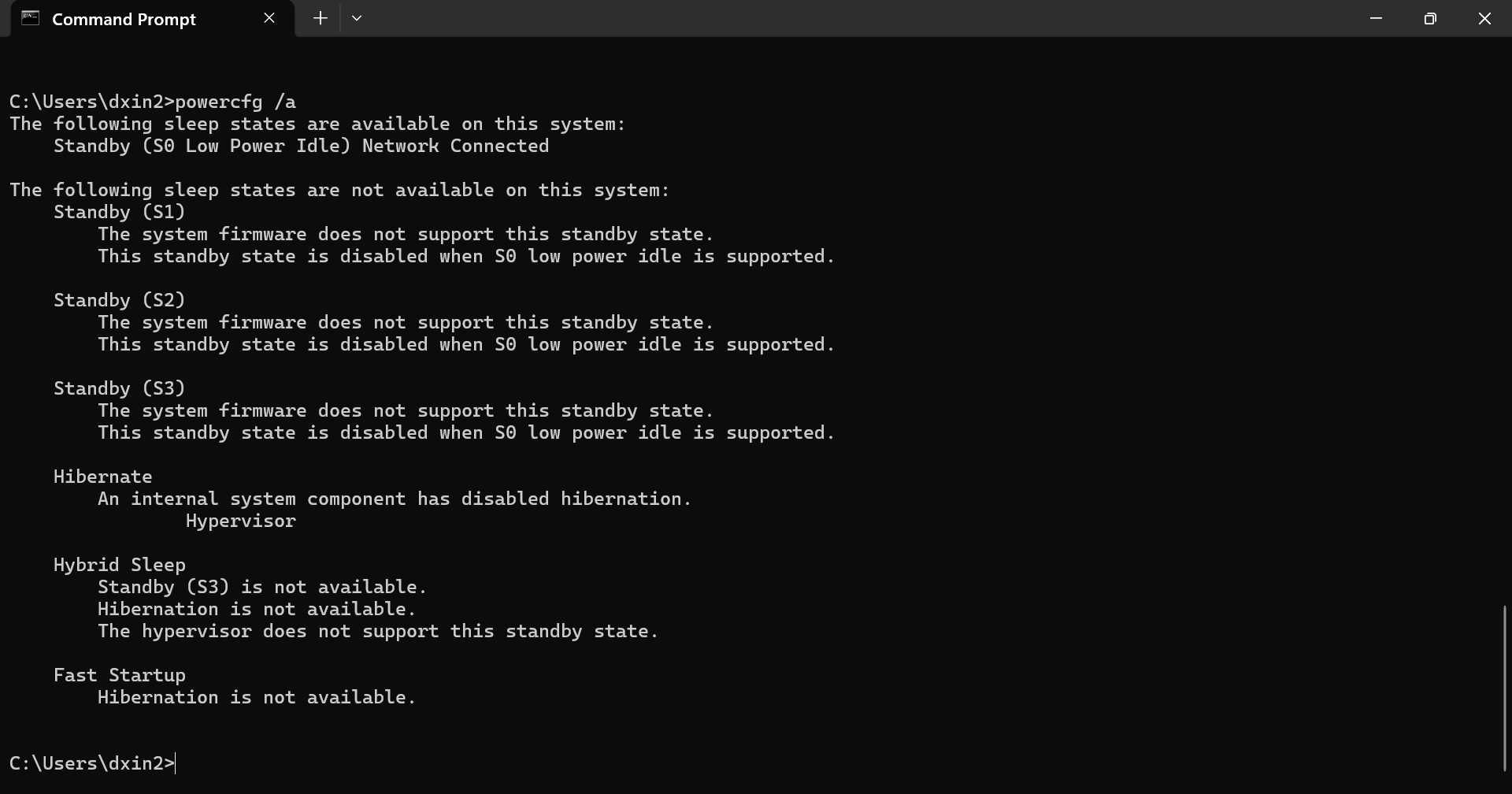Click the Standby (S2) heading
Image resolution: width=1512 pixels, height=794 pixels.
point(120,300)
